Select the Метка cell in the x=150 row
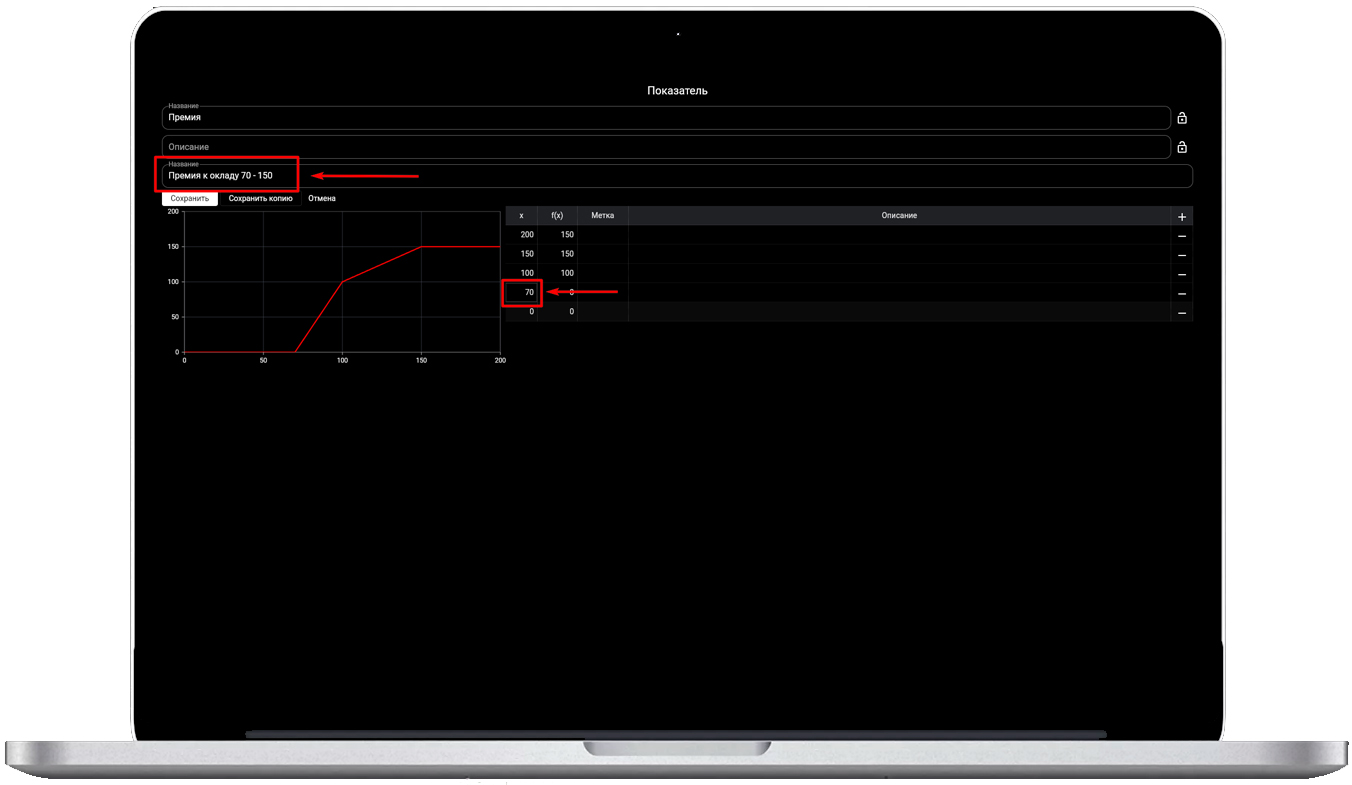 tap(602, 254)
